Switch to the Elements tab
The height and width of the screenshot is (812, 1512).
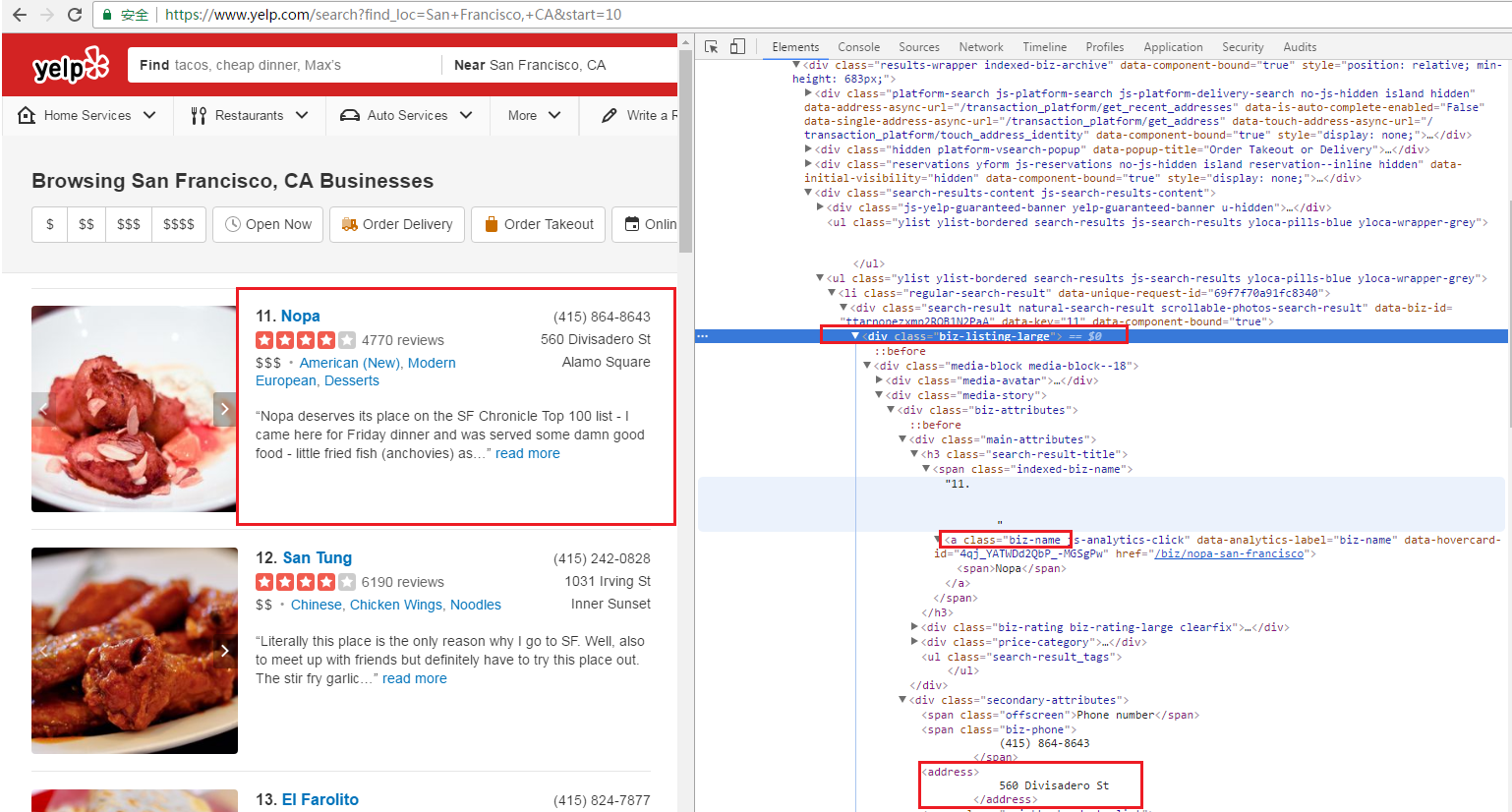[x=795, y=47]
